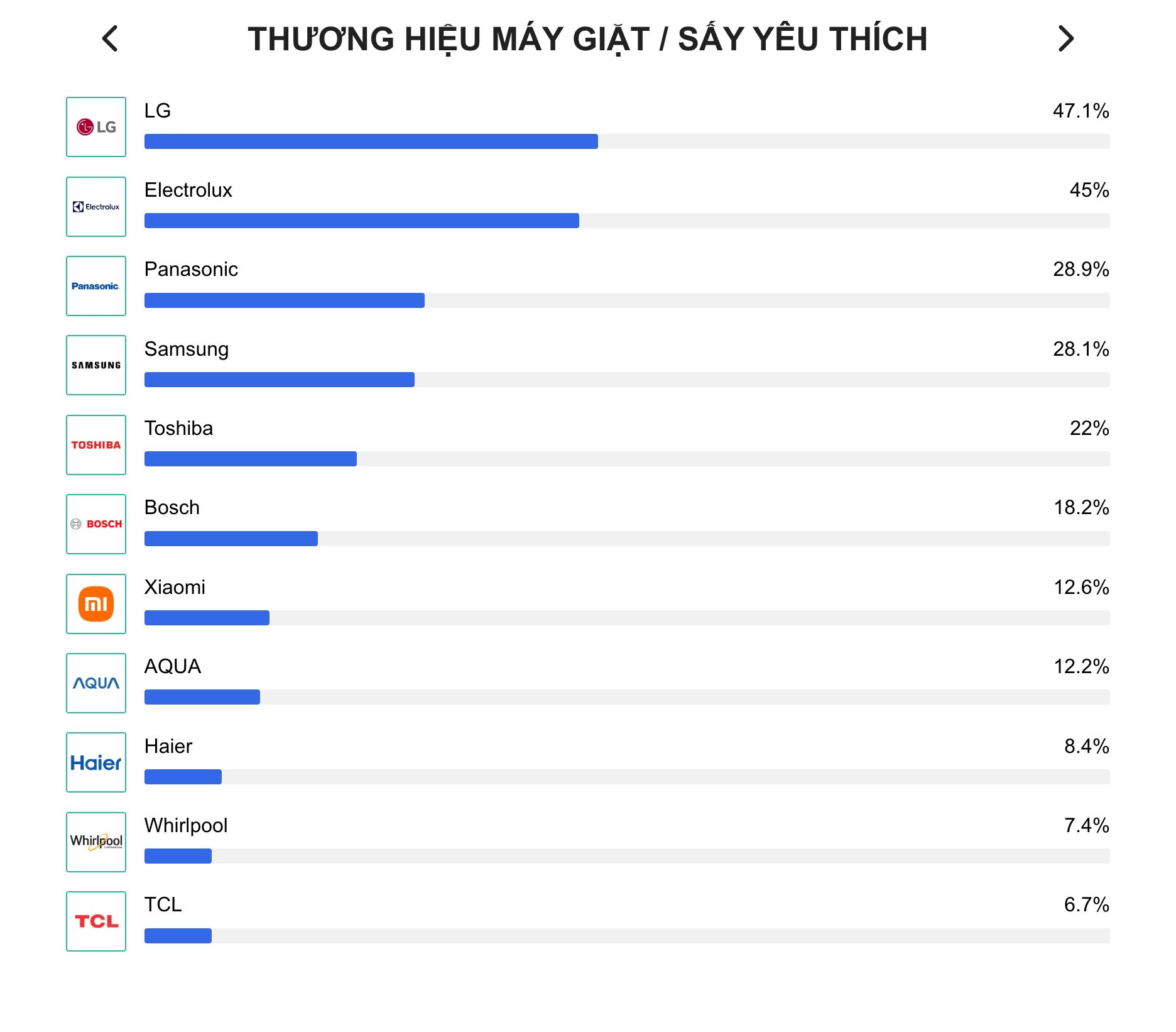Select the Bosch logo icon

(x=95, y=524)
